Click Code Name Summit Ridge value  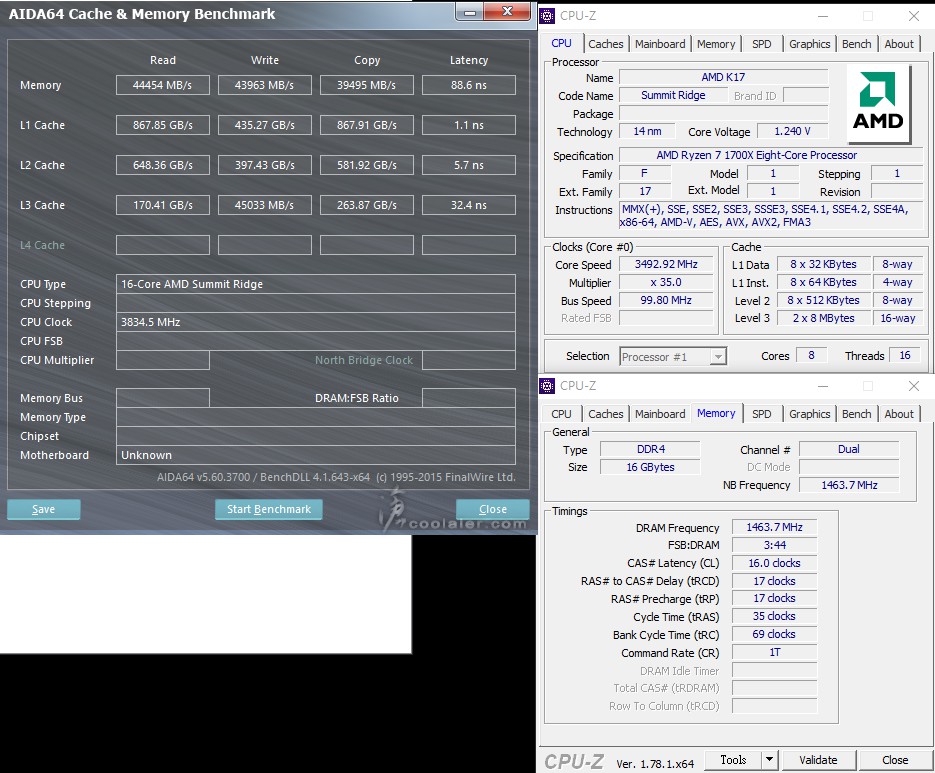coord(673,95)
